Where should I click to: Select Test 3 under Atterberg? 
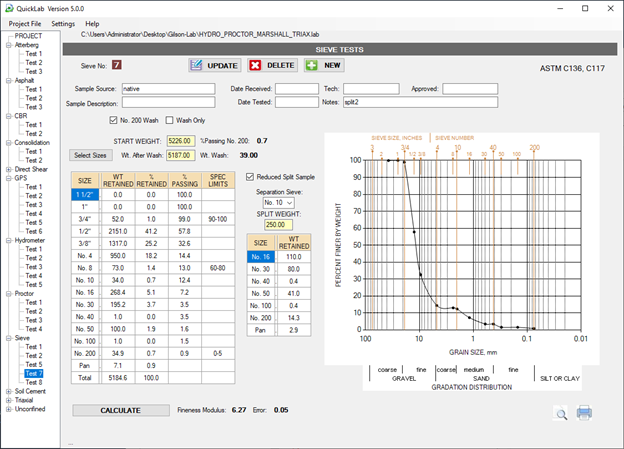point(34,71)
